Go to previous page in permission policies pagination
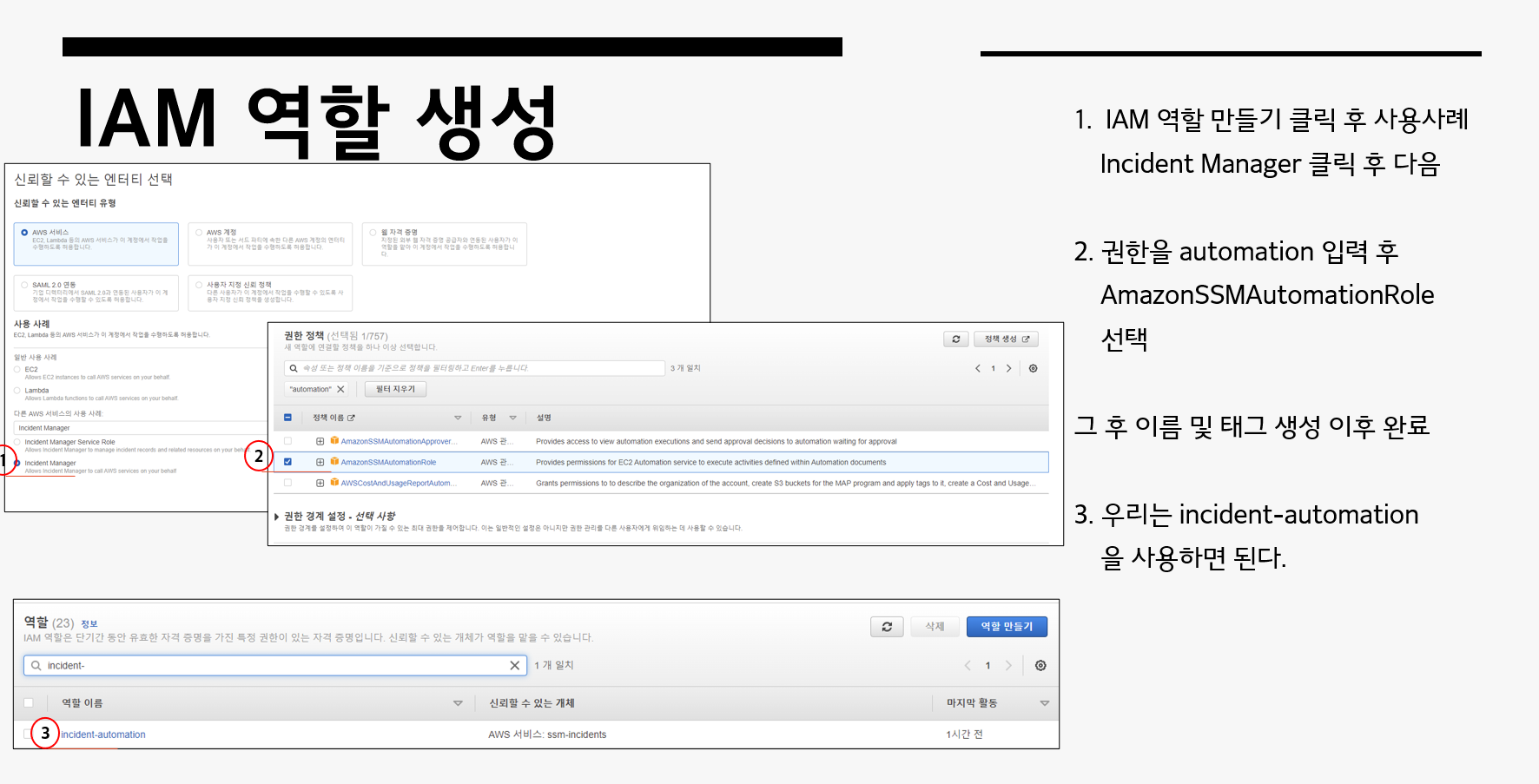 pos(978,368)
